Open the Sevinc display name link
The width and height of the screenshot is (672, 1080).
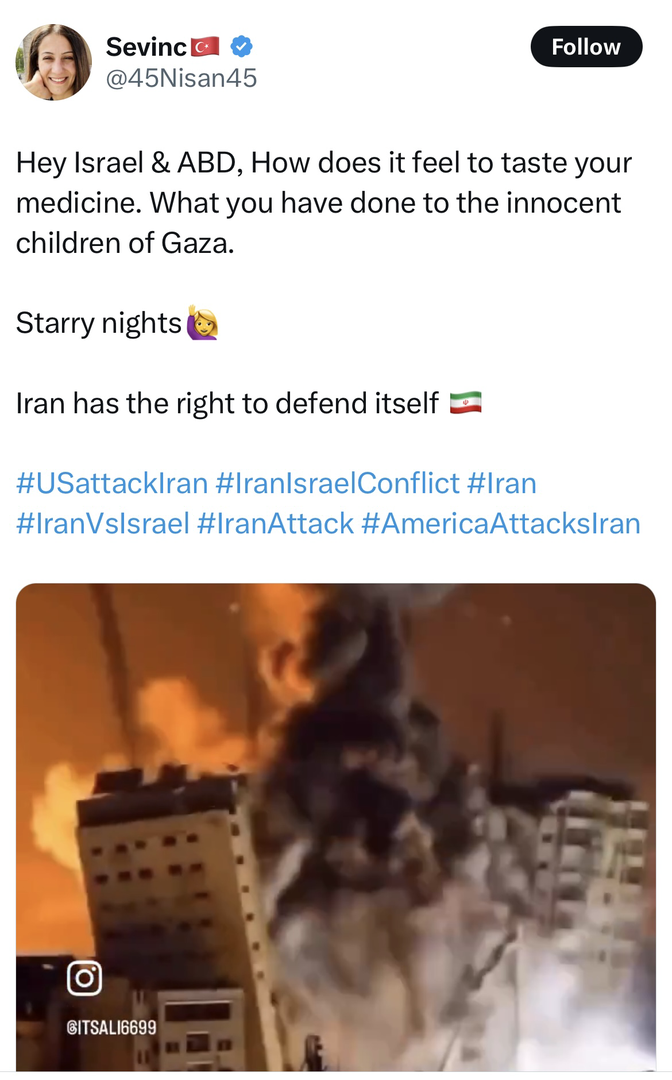(146, 46)
